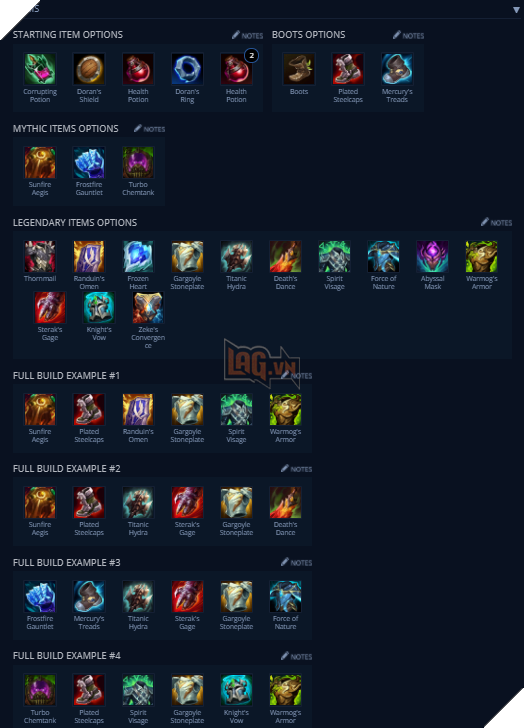The image size is (524, 728).
Task: Click Health Potion with count badge 2
Action: (x=237, y=69)
